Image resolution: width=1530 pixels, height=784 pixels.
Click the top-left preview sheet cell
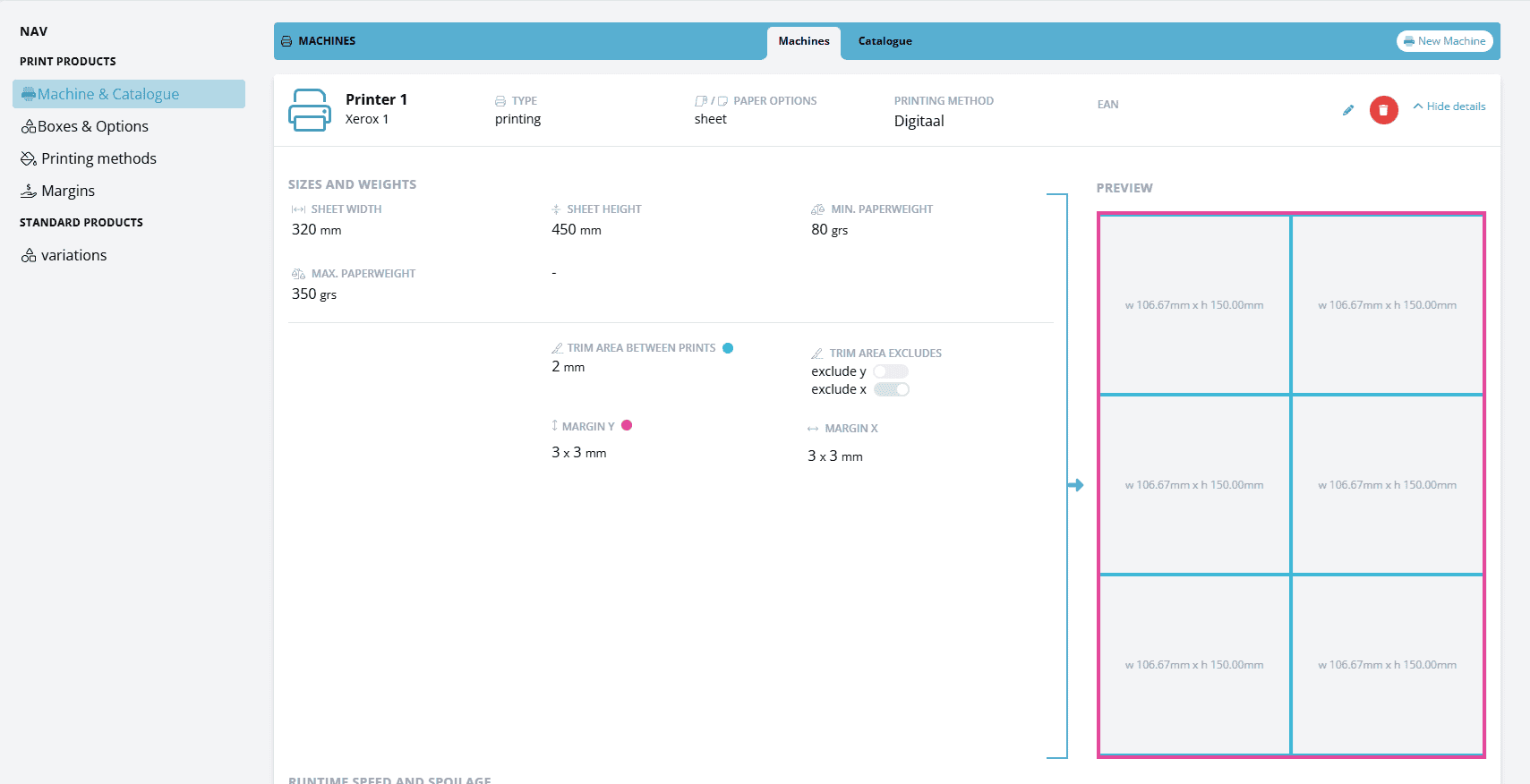[1194, 304]
